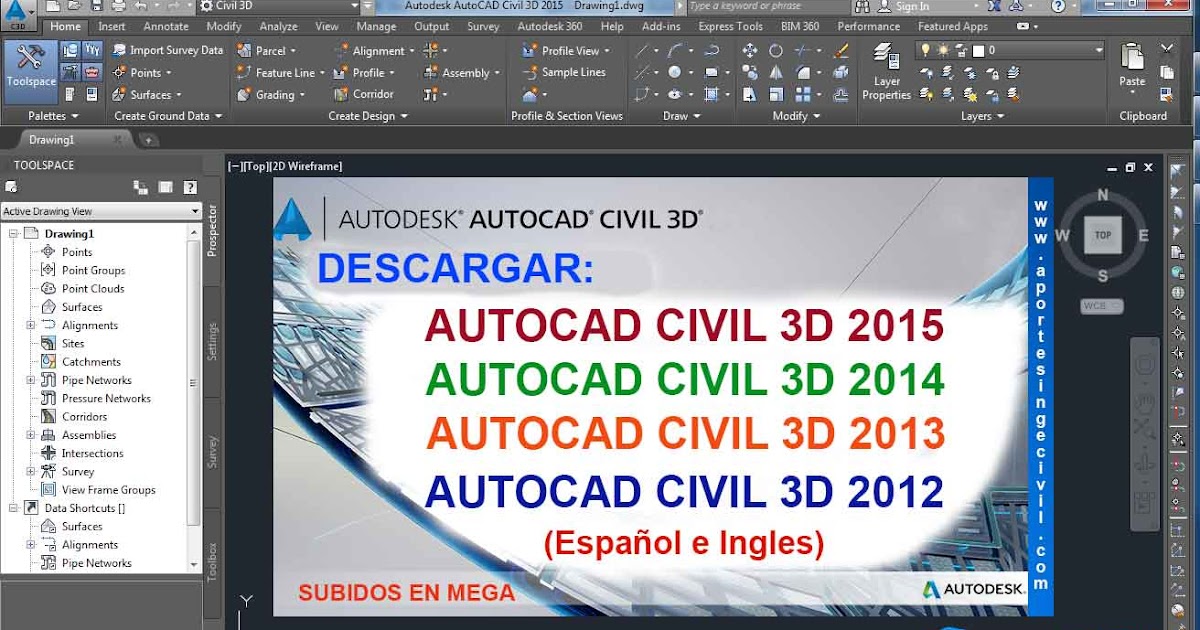The height and width of the screenshot is (630, 1200).
Task: Select Catchments in the Prospector tree
Action: [91, 362]
